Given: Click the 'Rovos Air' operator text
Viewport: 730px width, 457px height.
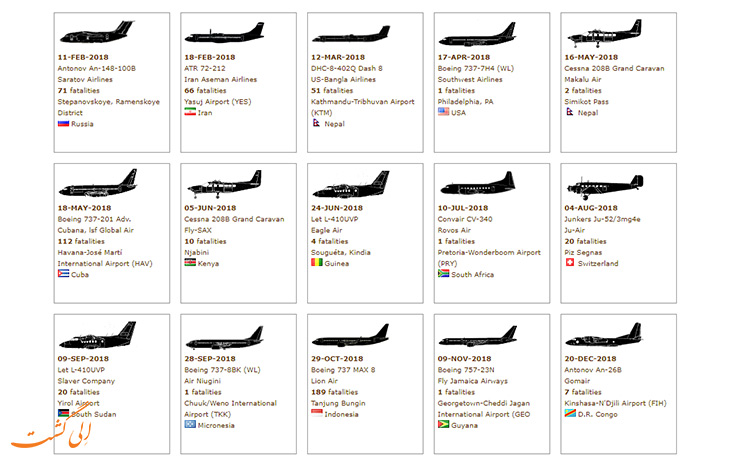Looking at the screenshot, I should click(x=454, y=230).
